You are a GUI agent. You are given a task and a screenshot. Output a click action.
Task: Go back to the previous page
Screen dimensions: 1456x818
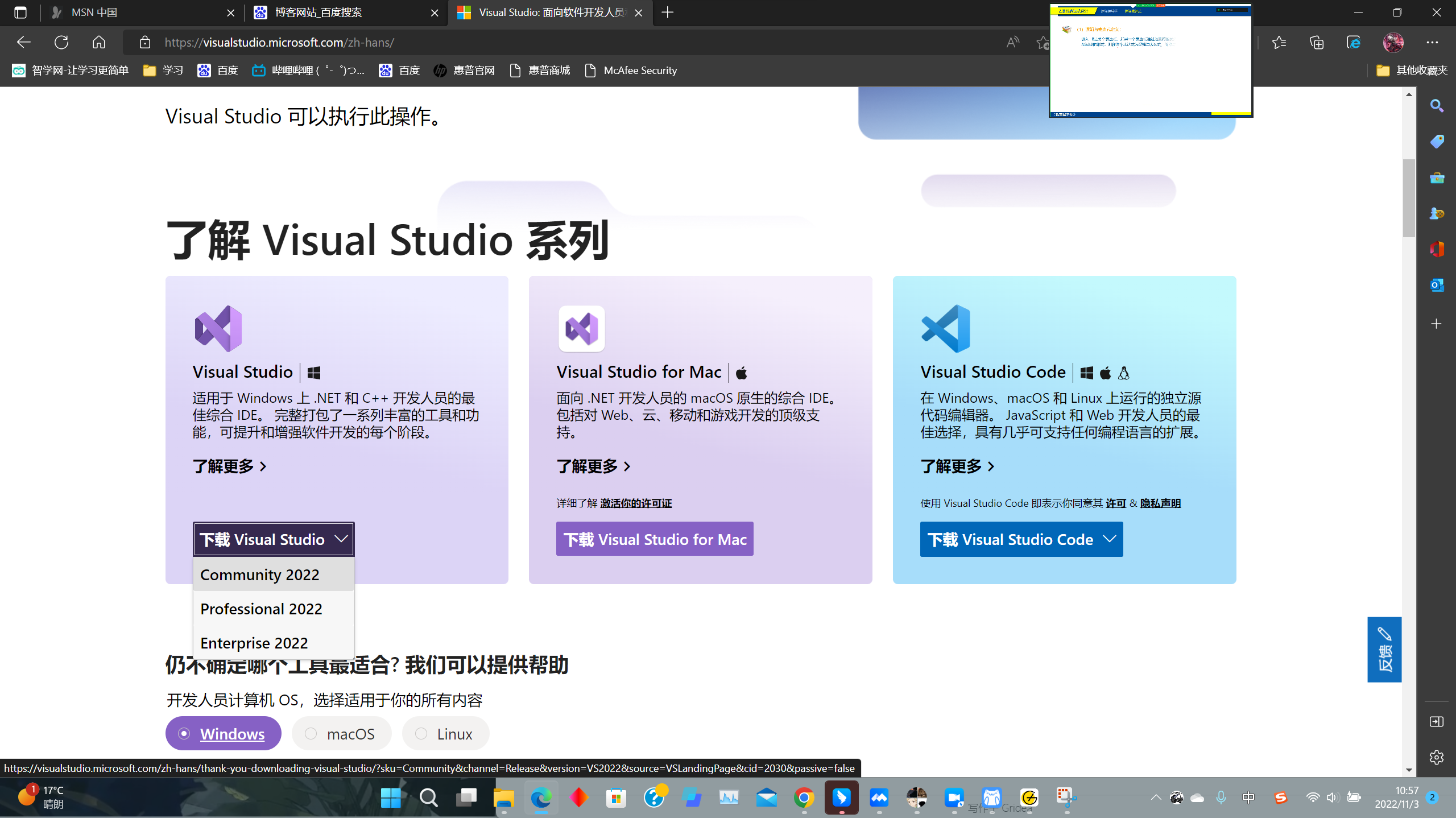(x=24, y=42)
